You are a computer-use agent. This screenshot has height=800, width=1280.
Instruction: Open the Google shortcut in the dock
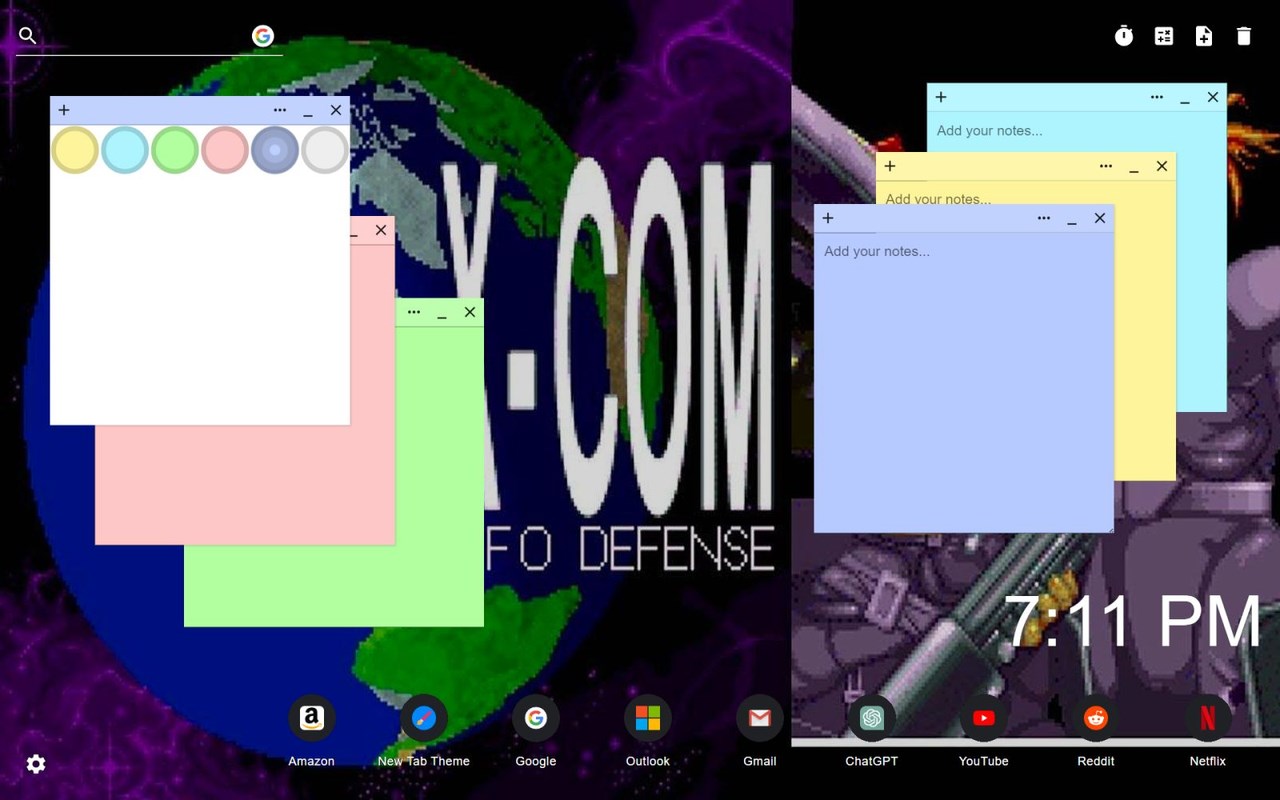point(535,731)
